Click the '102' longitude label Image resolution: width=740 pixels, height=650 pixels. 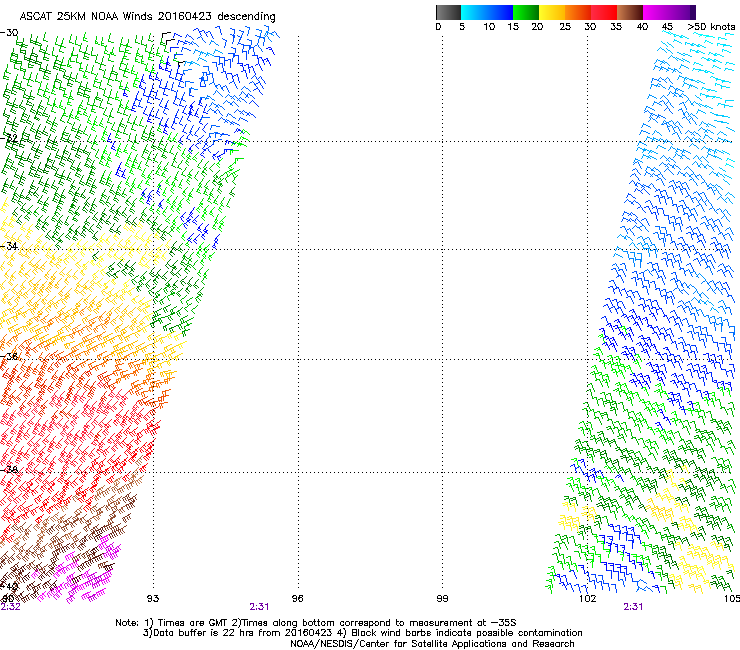click(x=587, y=599)
